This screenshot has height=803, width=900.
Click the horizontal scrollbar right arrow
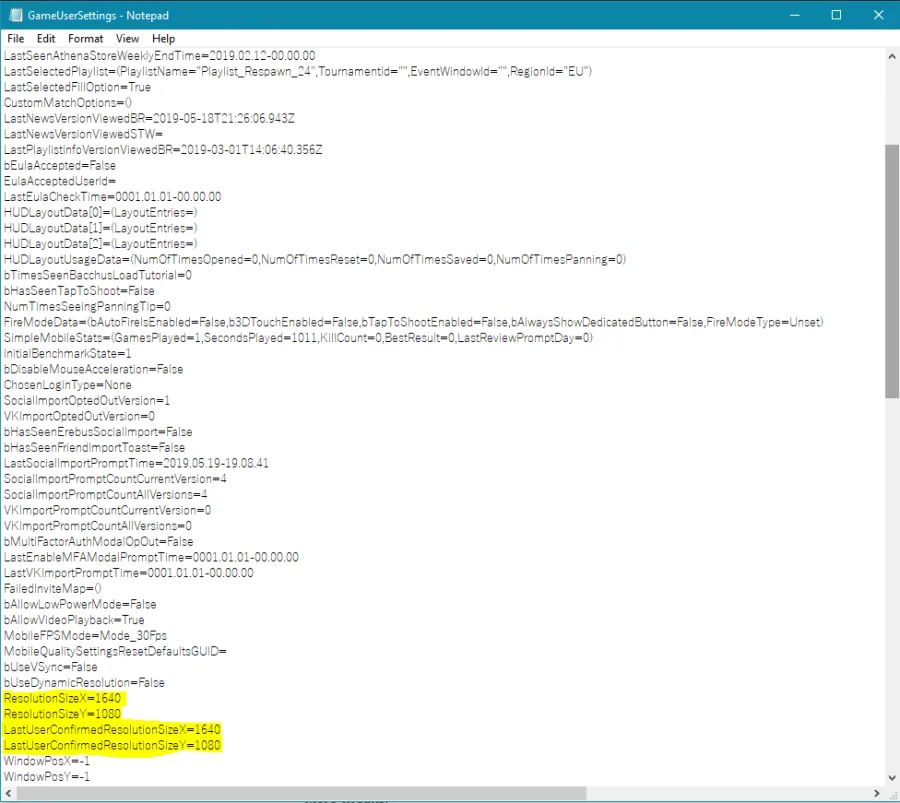pos(876,793)
